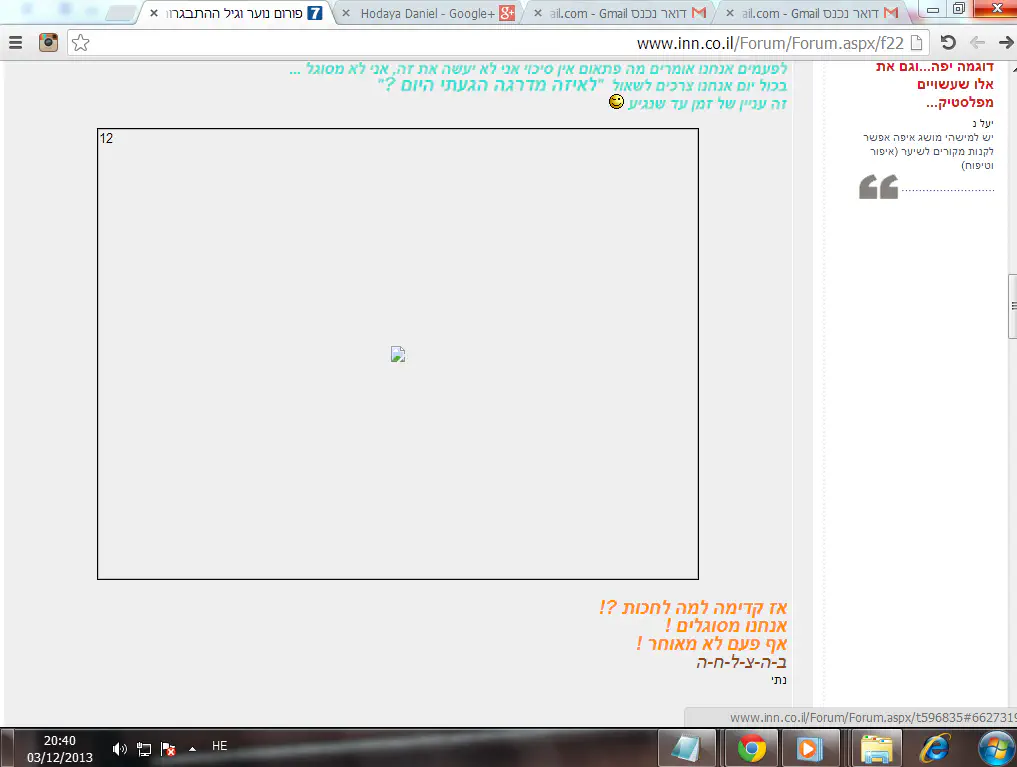Show hidden system tray icons
1017x767 pixels.
[x=192, y=747]
